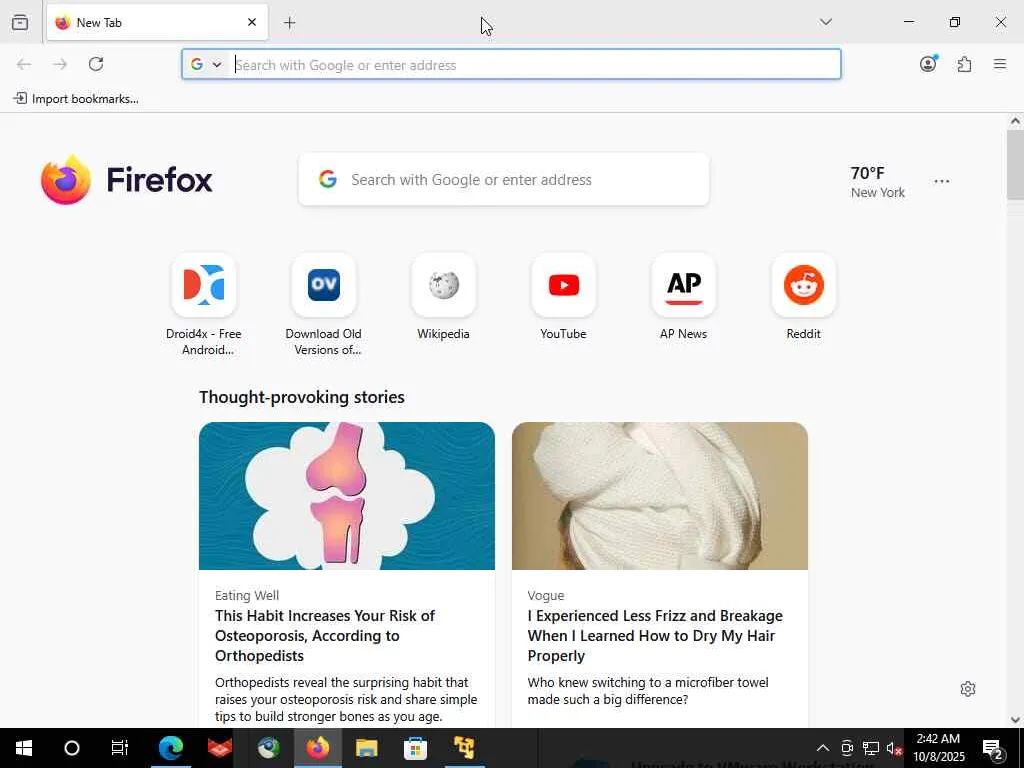Open the Vogue hair drying article headline
Screen dimensions: 1024x768
coord(655,635)
